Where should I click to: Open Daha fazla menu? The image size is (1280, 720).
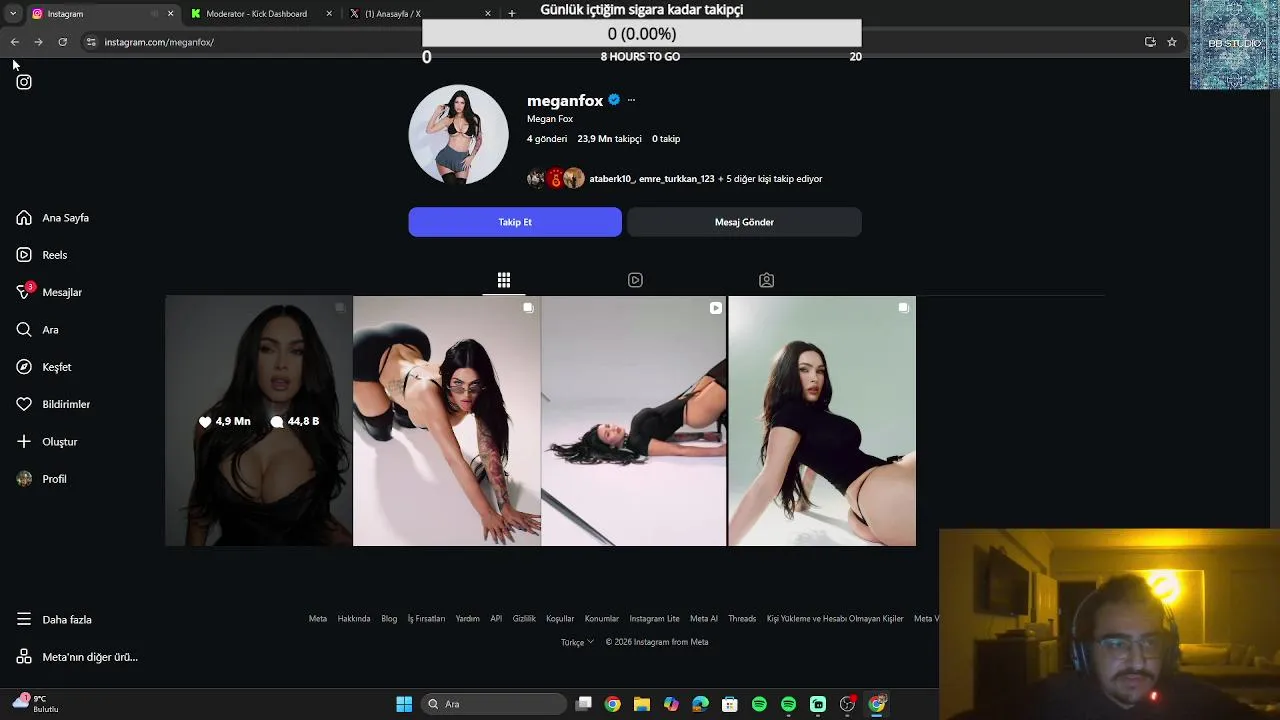click(x=54, y=620)
